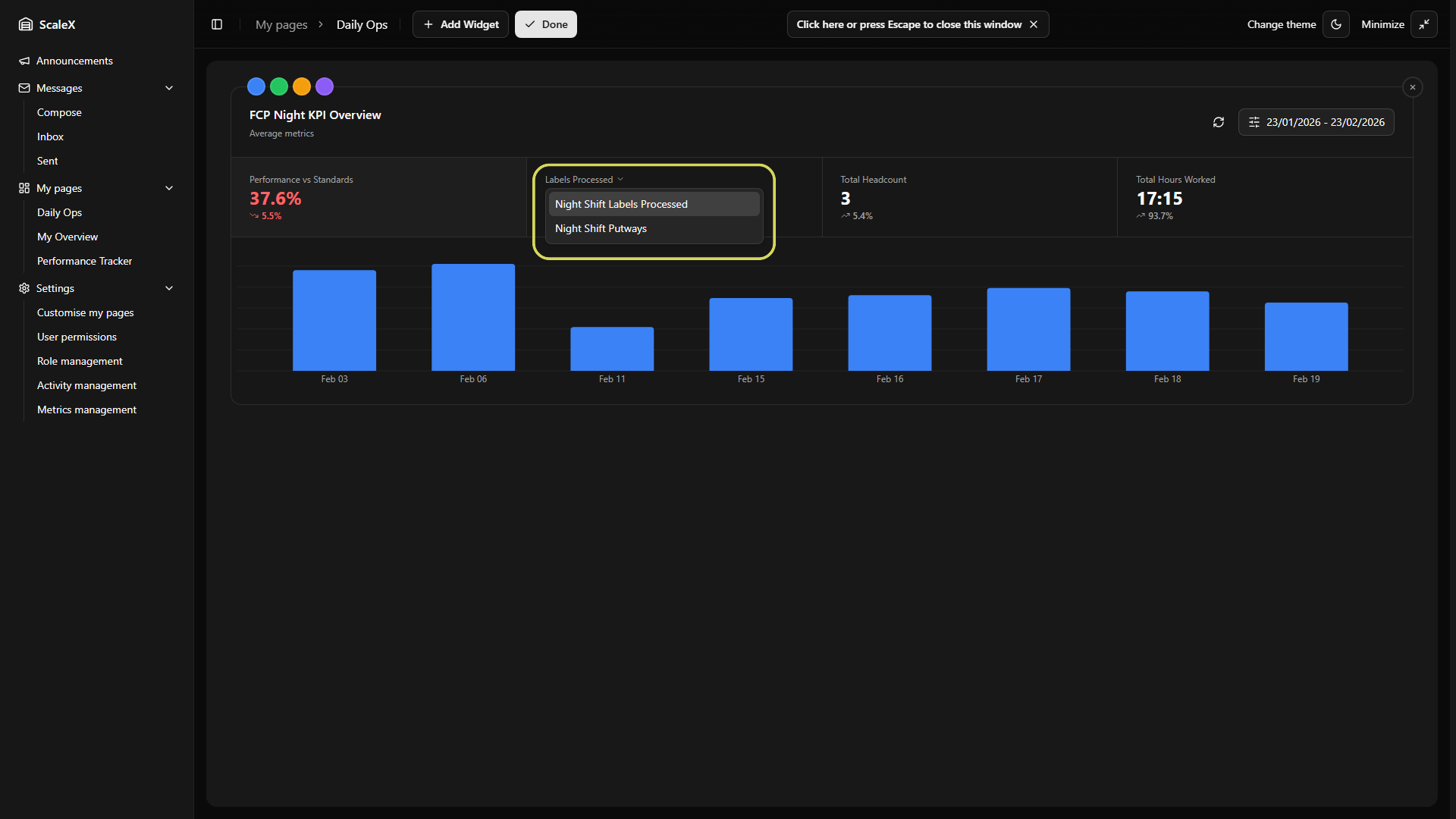Click the Done button
The width and height of the screenshot is (1456, 819).
click(546, 24)
